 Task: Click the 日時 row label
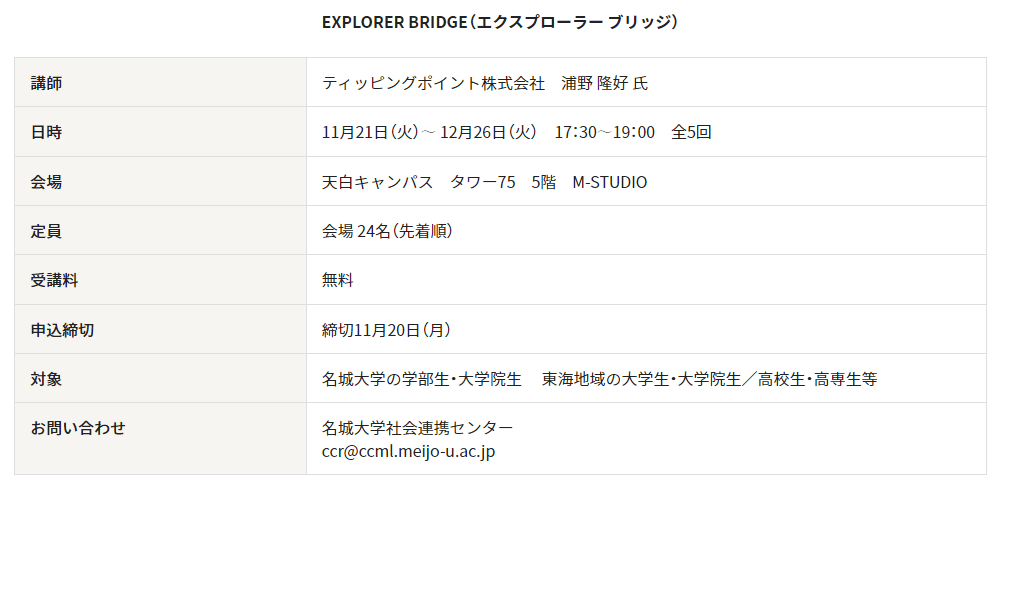(46, 132)
